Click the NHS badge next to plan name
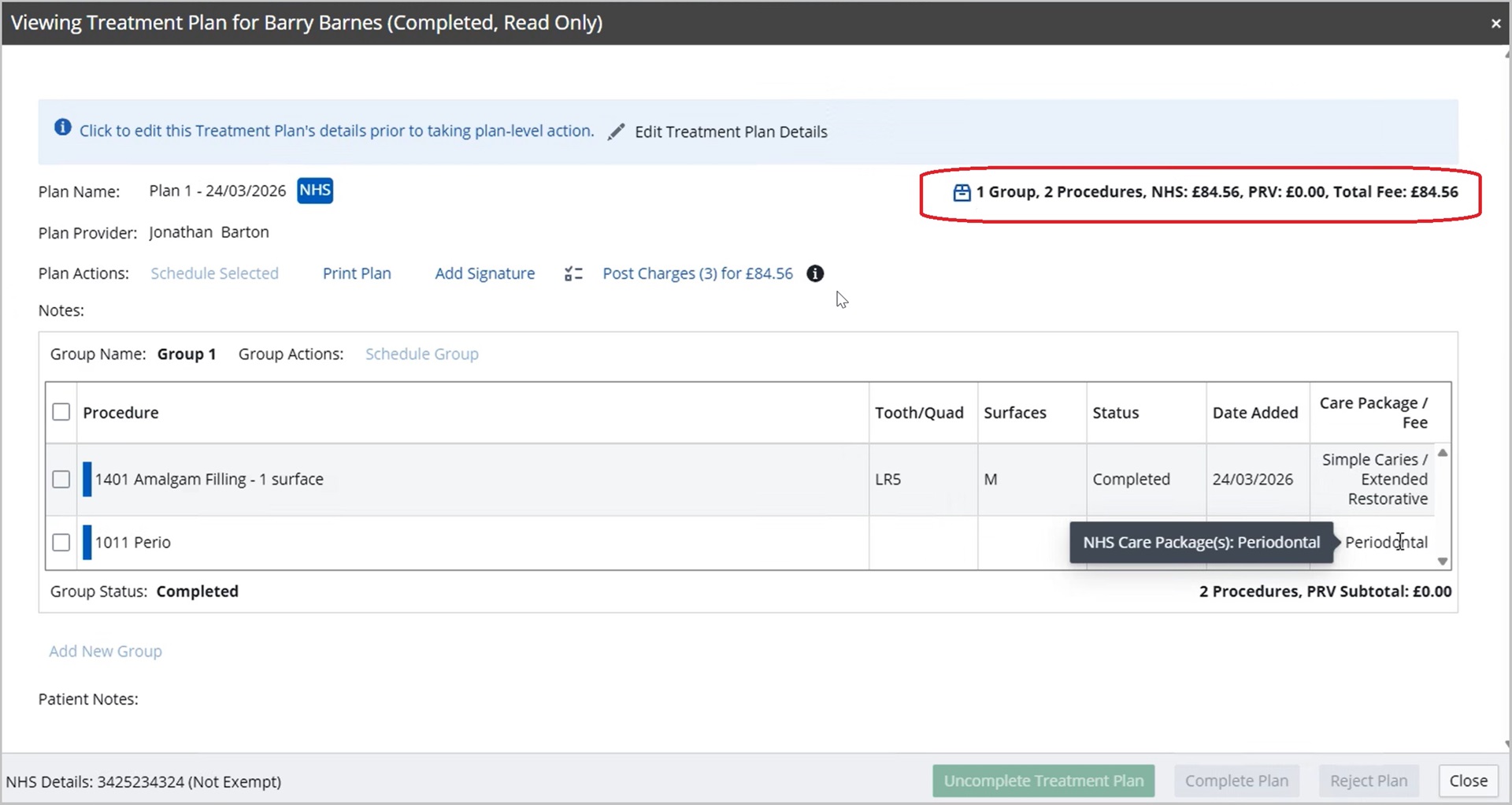1512x805 pixels. (x=315, y=191)
